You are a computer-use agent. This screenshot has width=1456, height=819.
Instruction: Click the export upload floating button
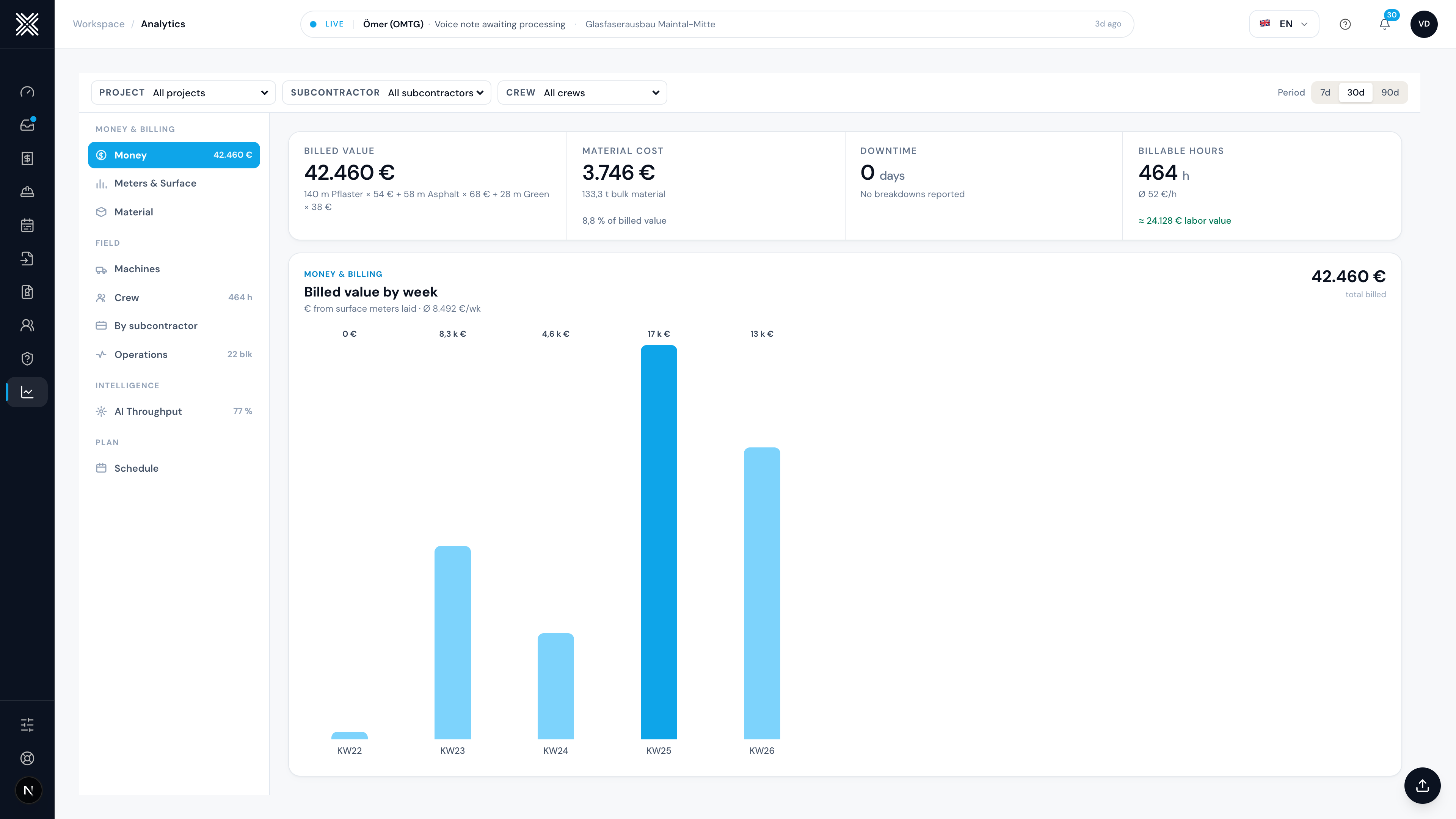(1422, 786)
